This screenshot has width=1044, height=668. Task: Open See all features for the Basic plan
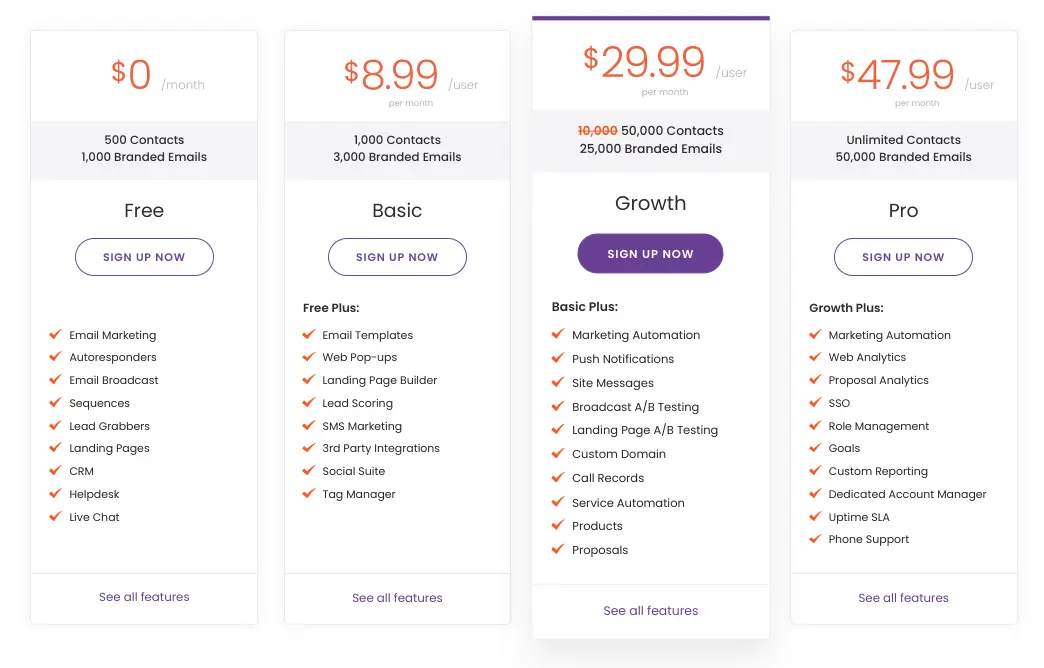[x=397, y=598]
